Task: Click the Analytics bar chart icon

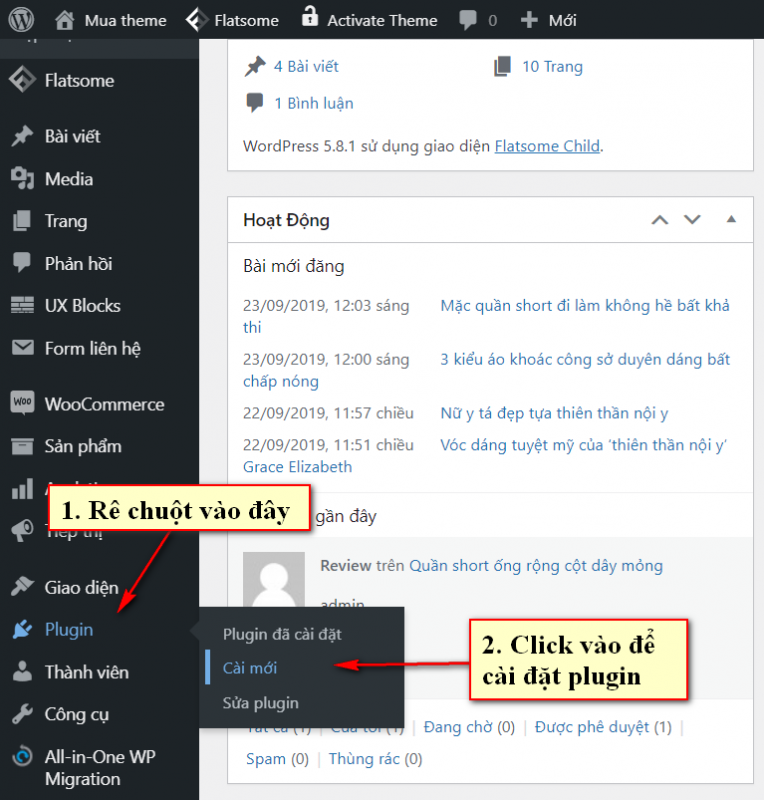Action: pyautogui.click(x=22, y=489)
